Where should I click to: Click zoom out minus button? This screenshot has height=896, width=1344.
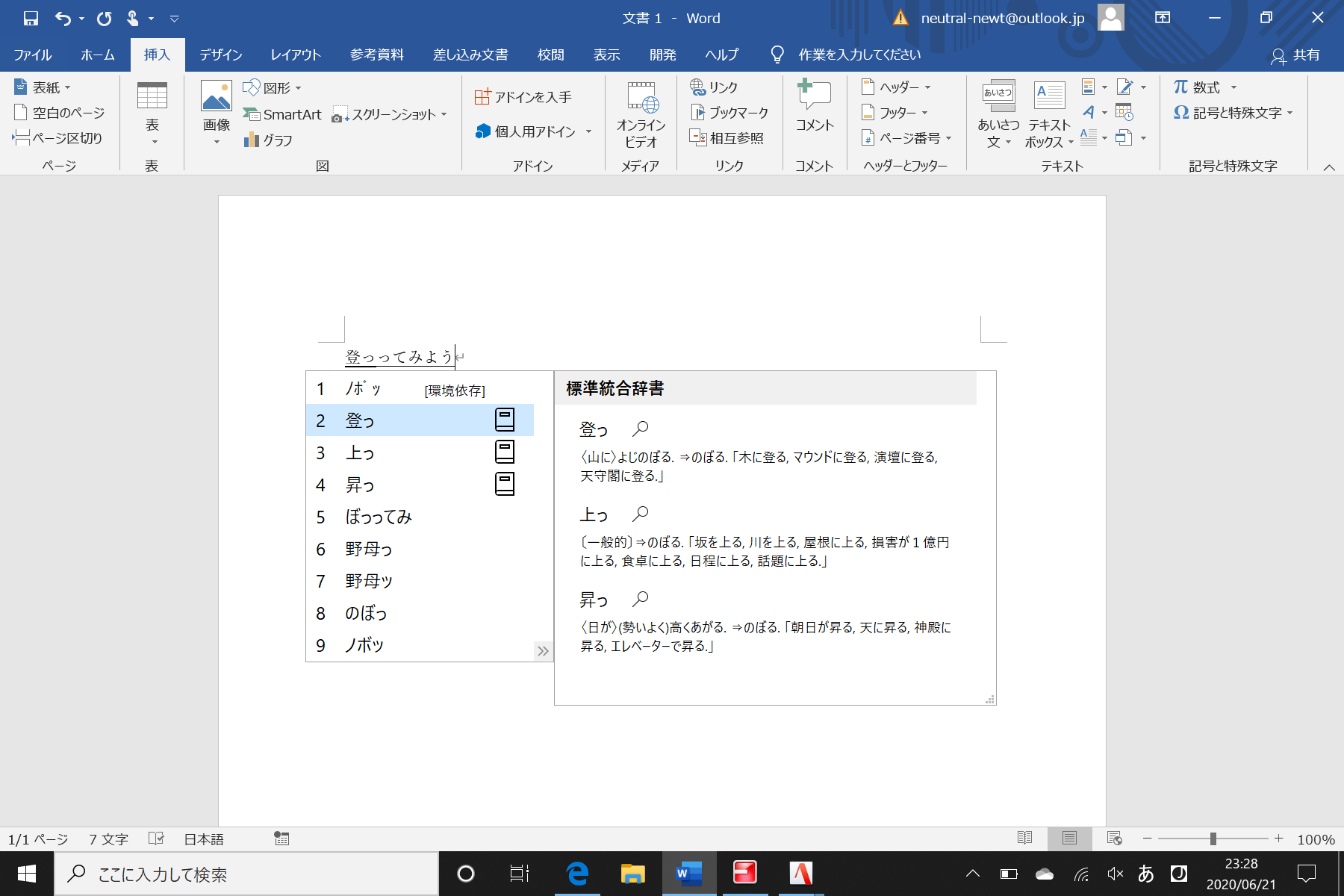point(1148,839)
